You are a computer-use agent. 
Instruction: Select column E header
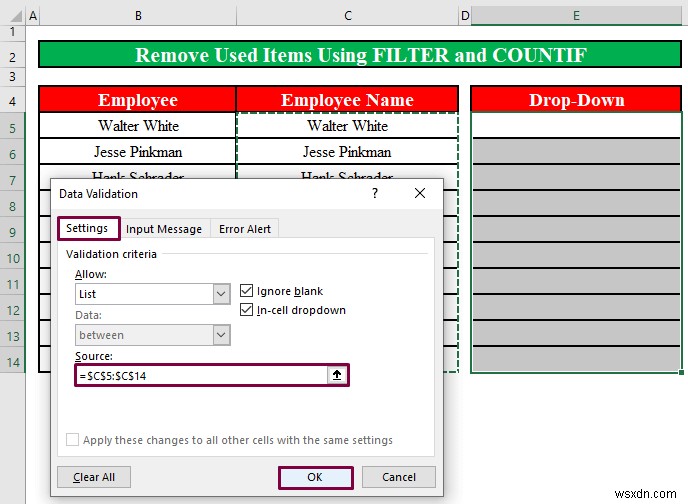(x=576, y=16)
